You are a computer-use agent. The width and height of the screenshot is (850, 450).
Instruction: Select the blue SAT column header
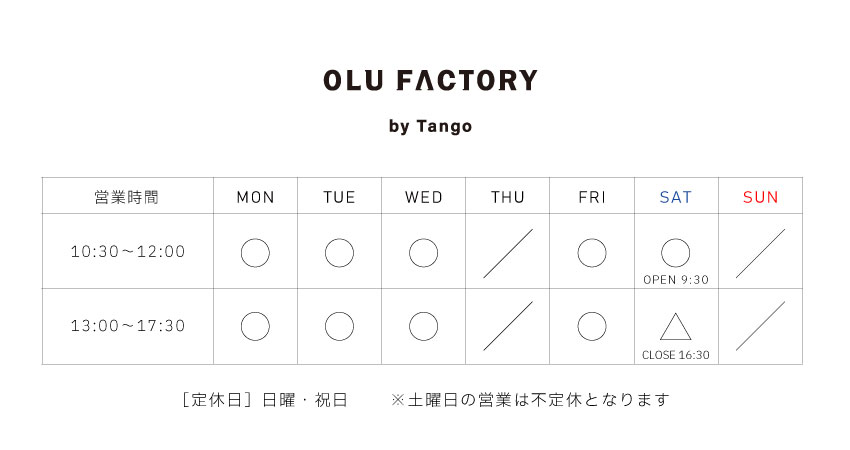click(676, 197)
